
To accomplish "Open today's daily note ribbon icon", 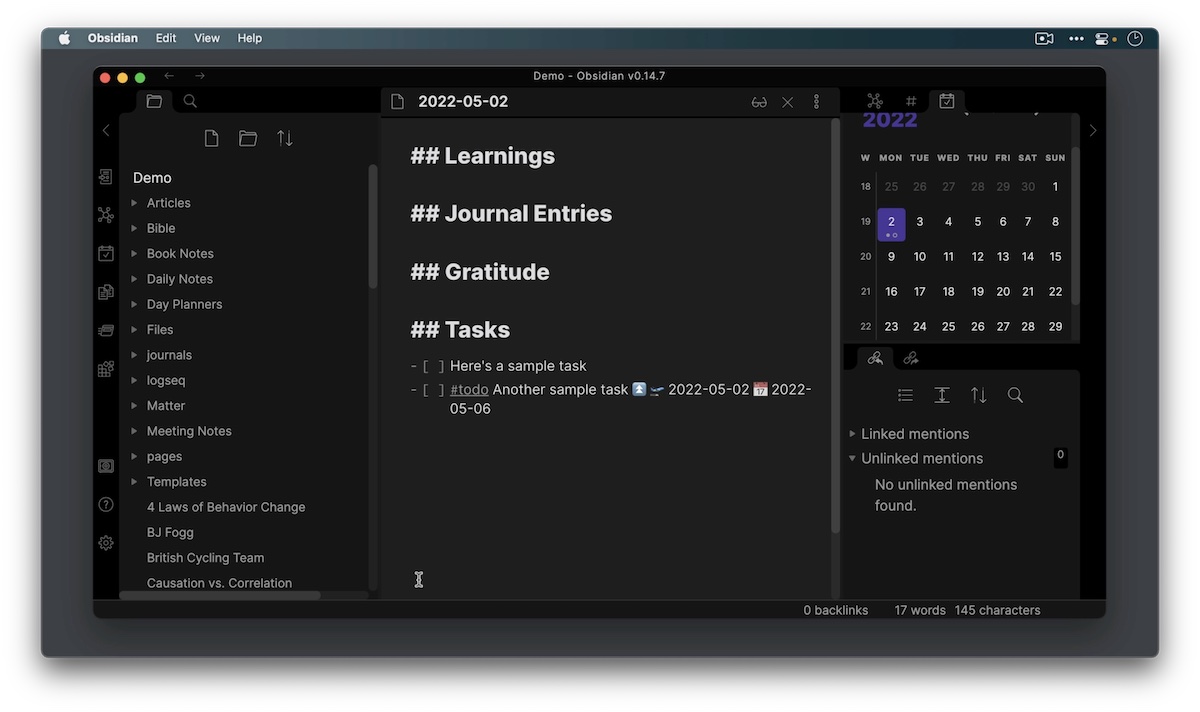I will (x=106, y=253).
